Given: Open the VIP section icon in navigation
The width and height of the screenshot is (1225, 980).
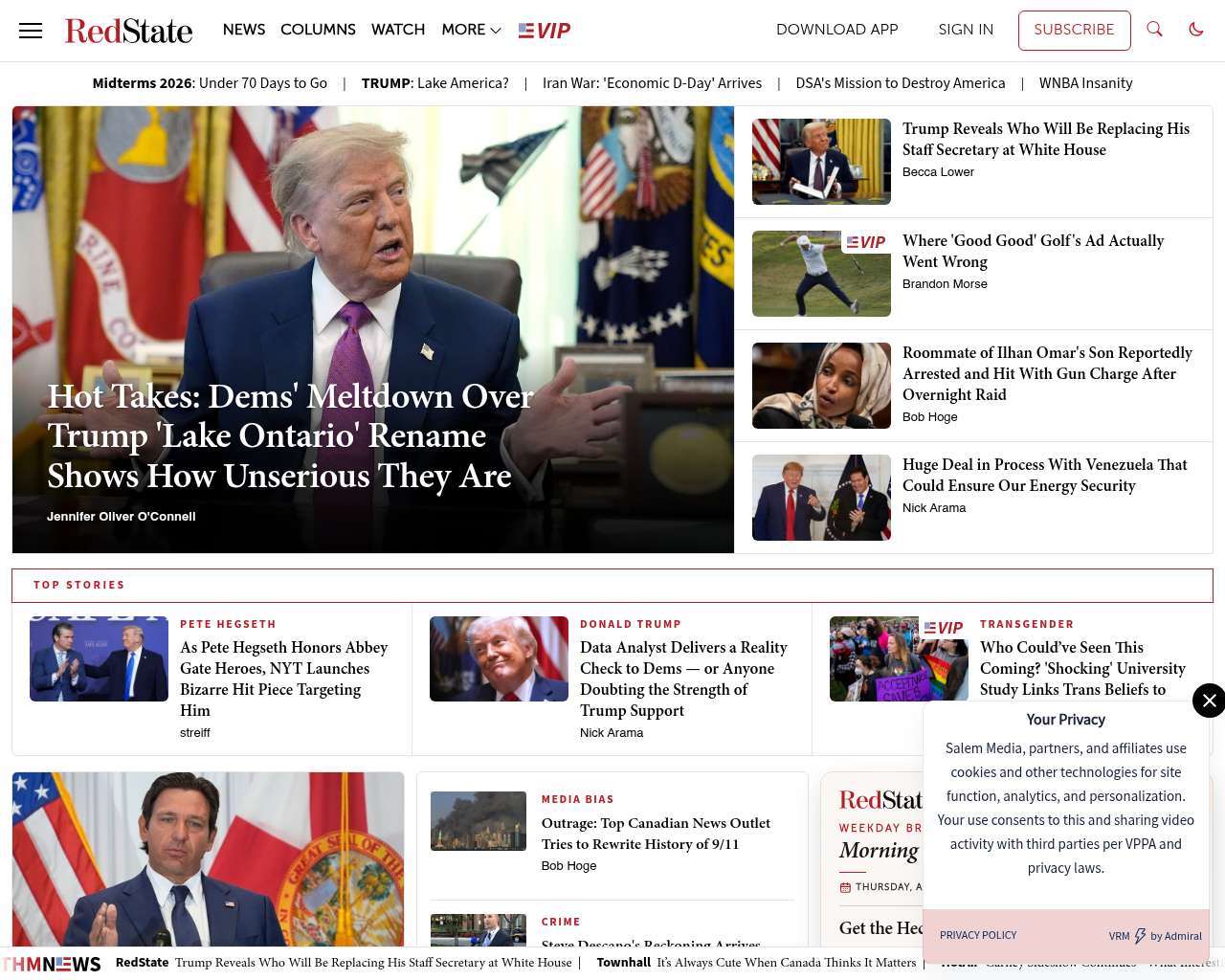Looking at the screenshot, I should coord(545,31).
